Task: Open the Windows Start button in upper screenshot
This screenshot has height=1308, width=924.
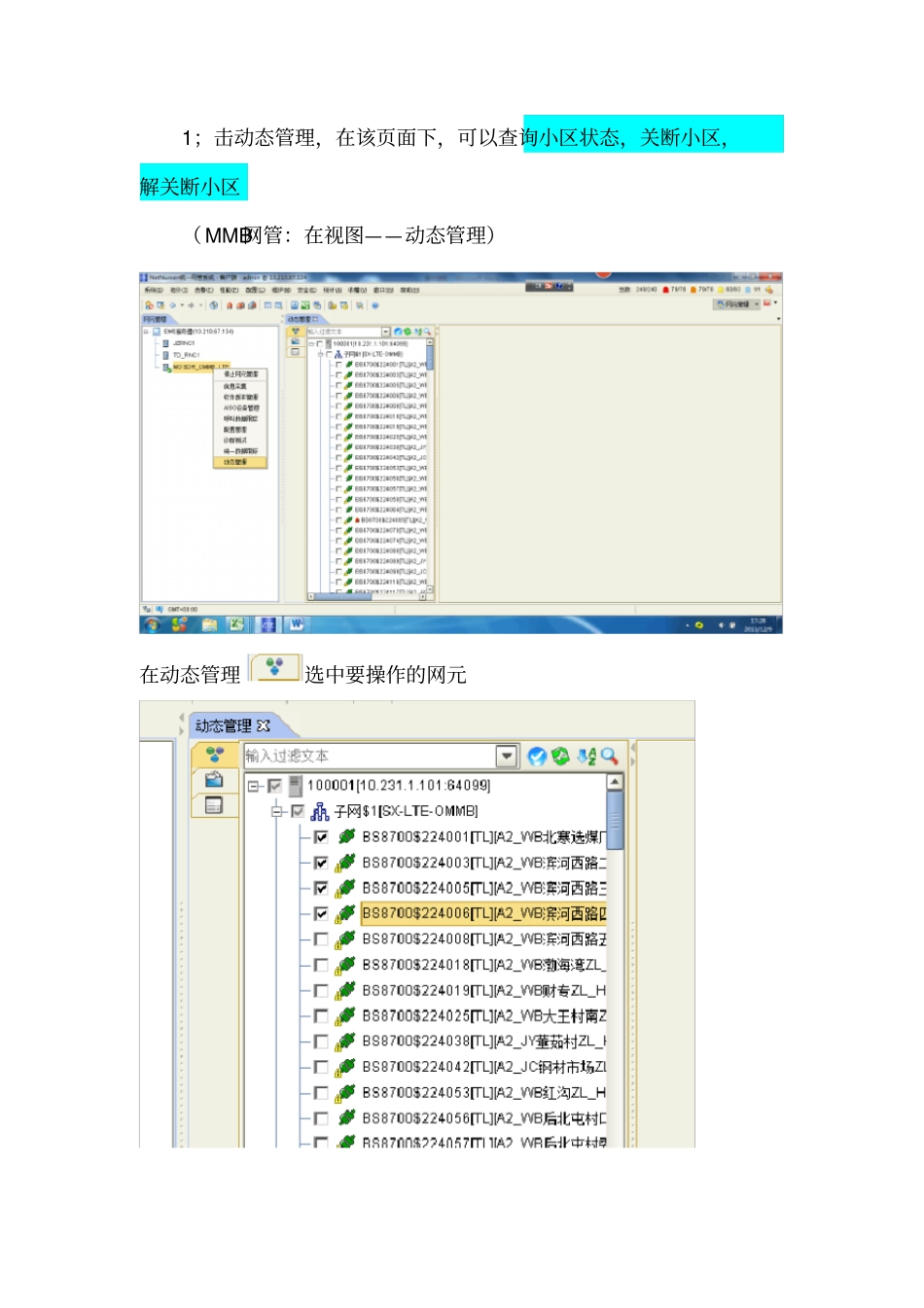Action: click(x=152, y=624)
